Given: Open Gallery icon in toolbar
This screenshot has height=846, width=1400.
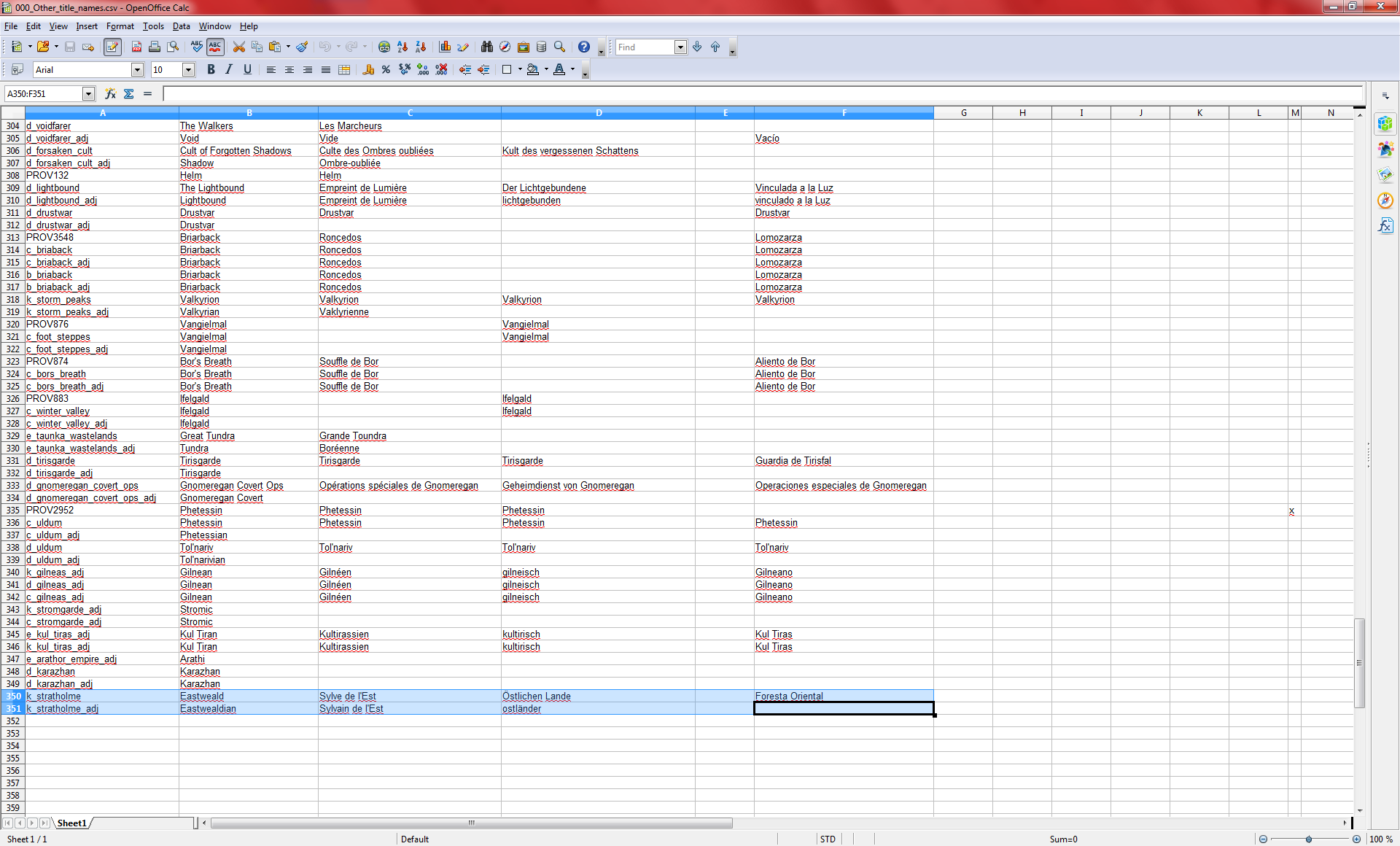Looking at the screenshot, I should (x=524, y=47).
